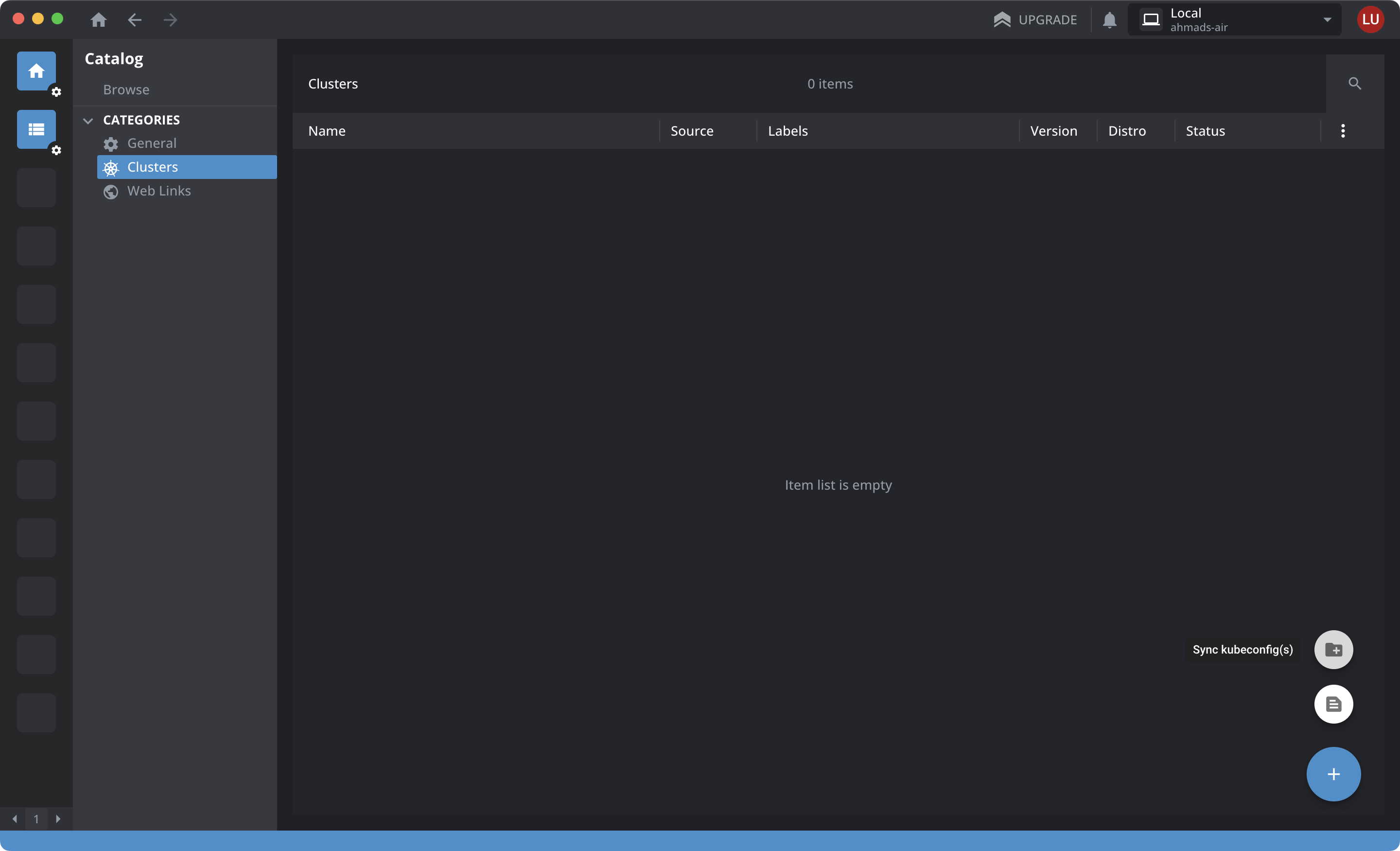This screenshot has height=851, width=1400.
Task: Select General category
Action: (x=152, y=143)
